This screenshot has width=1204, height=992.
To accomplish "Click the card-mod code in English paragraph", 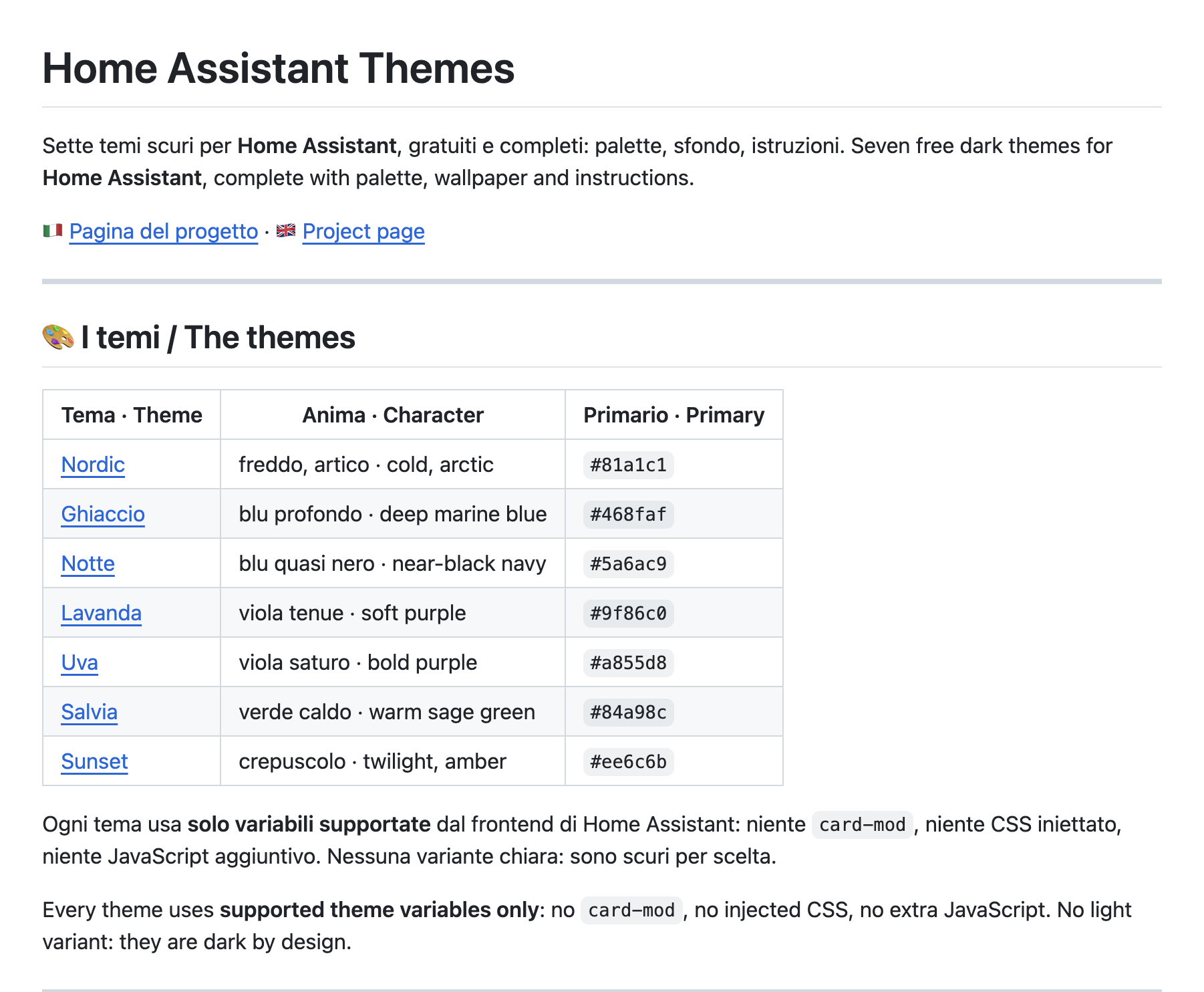I will 631,910.
